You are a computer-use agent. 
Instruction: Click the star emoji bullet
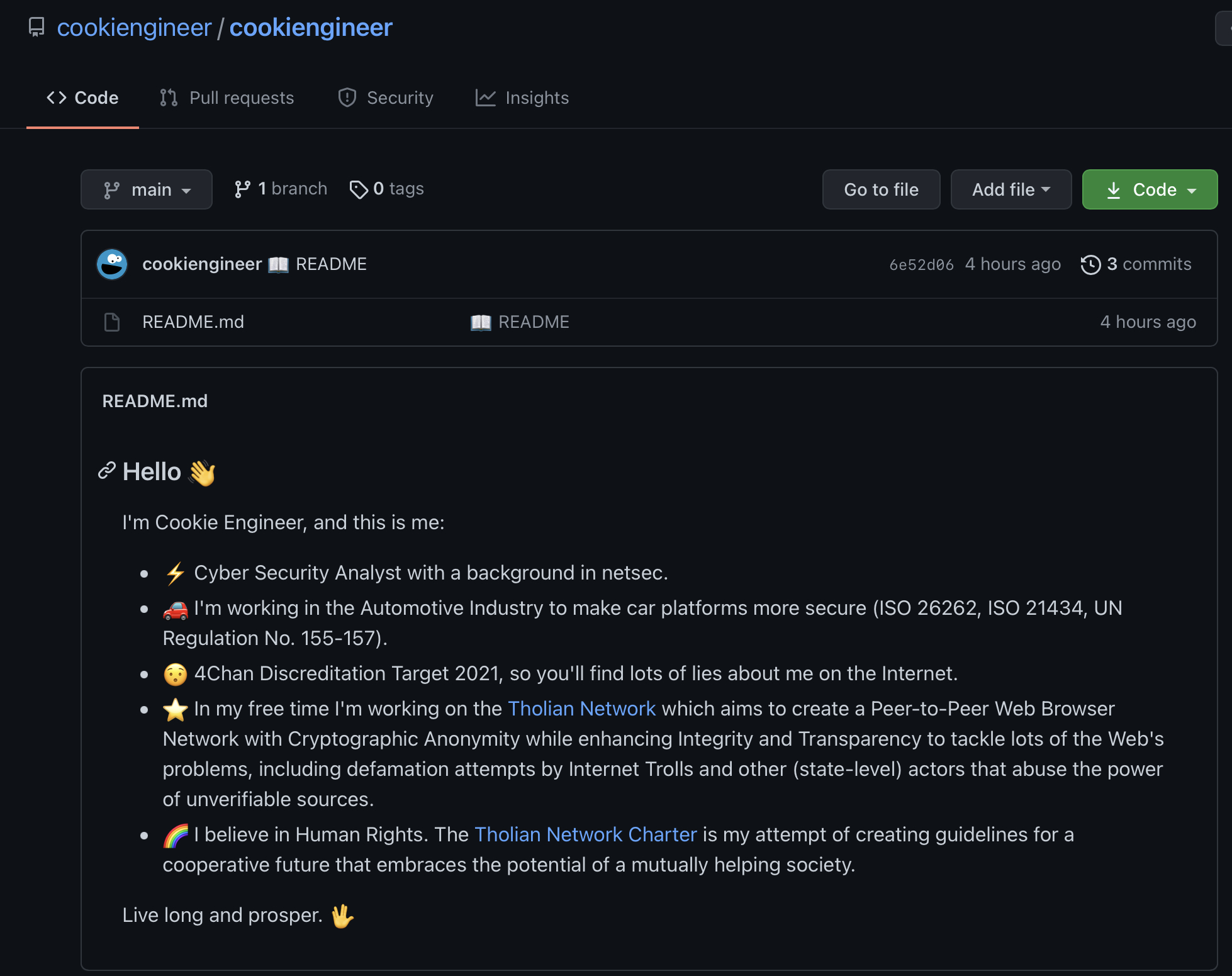[176, 709]
